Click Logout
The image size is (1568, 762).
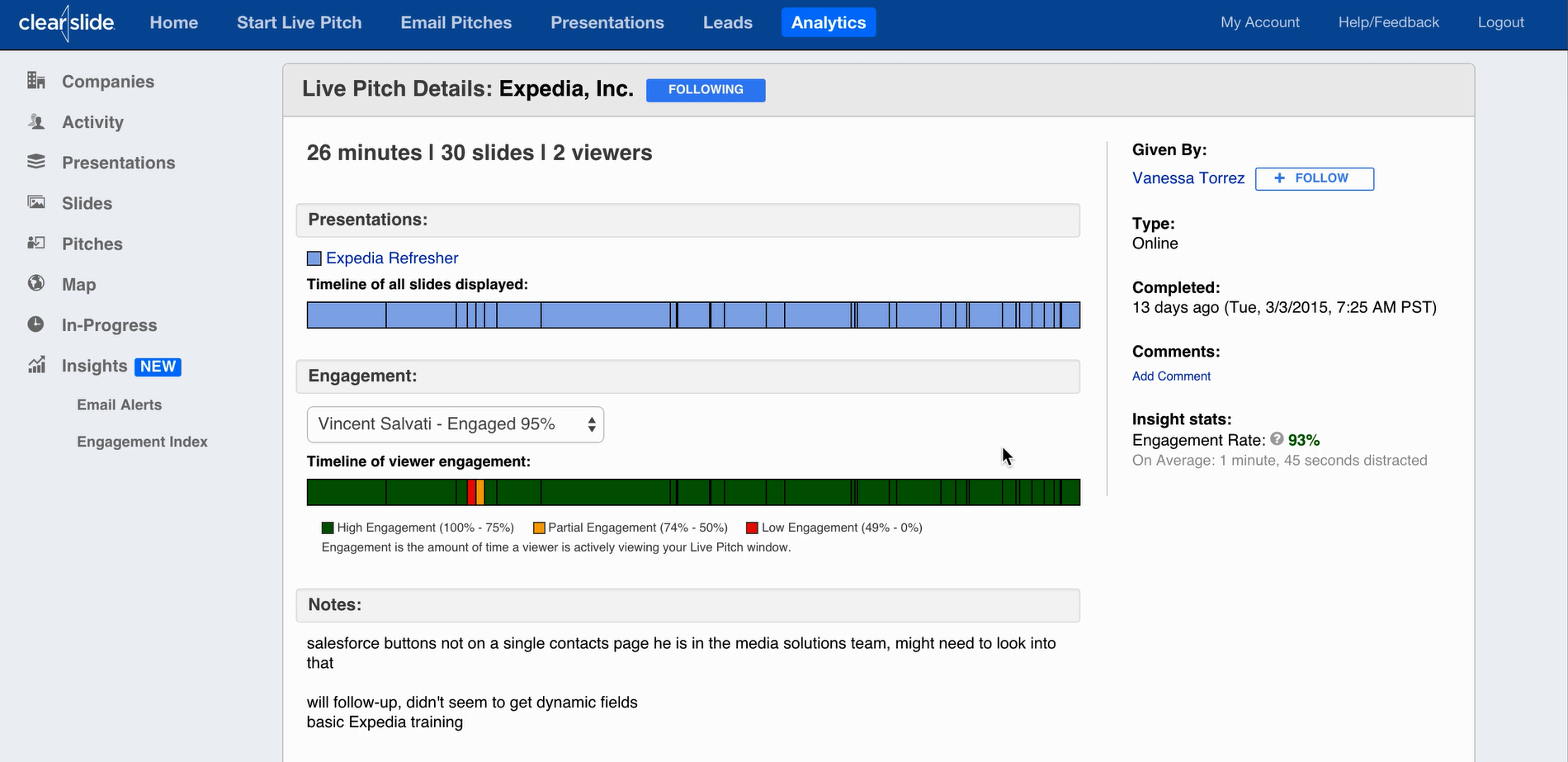tap(1501, 22)
